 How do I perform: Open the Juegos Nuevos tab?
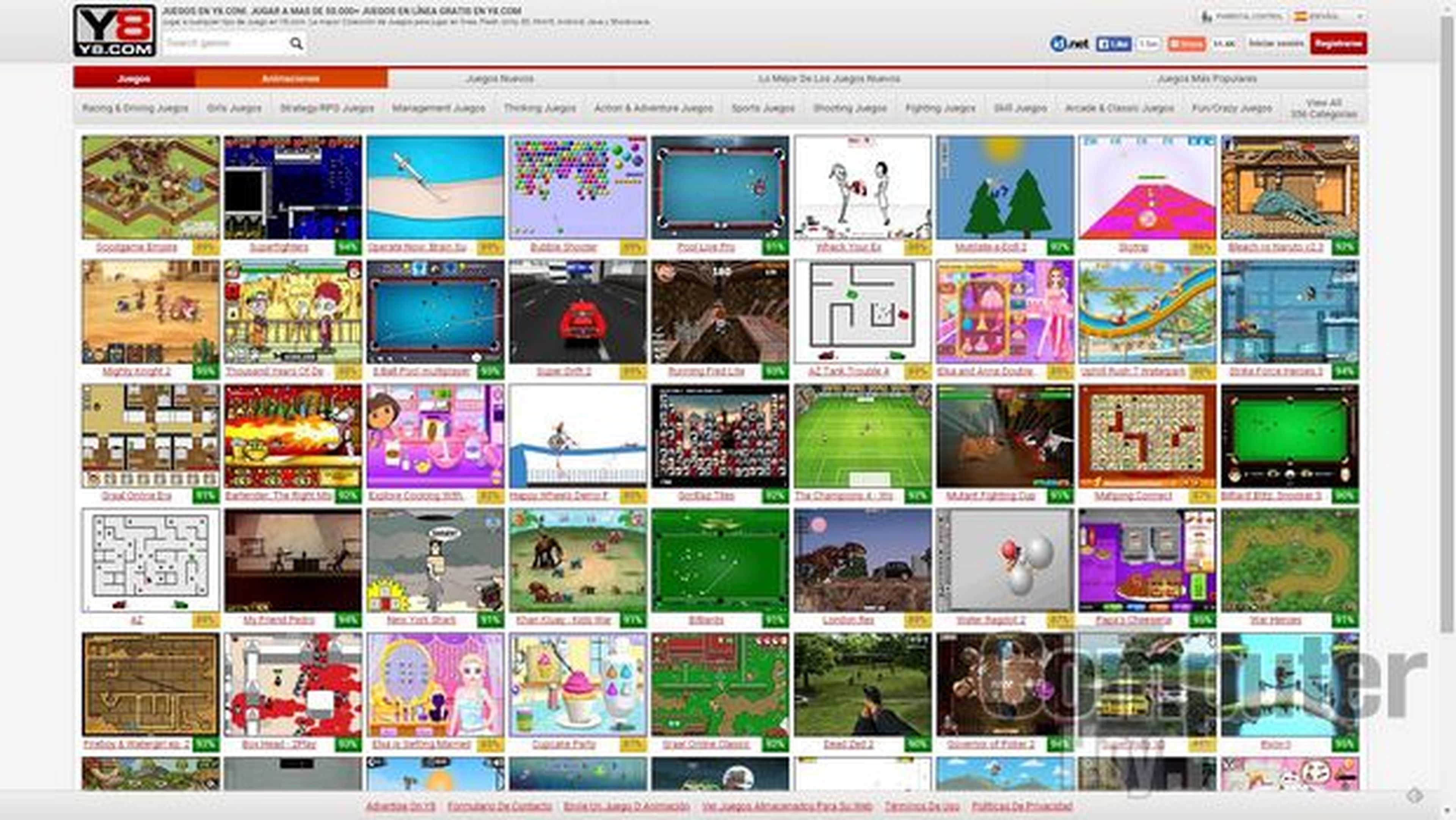500,79
